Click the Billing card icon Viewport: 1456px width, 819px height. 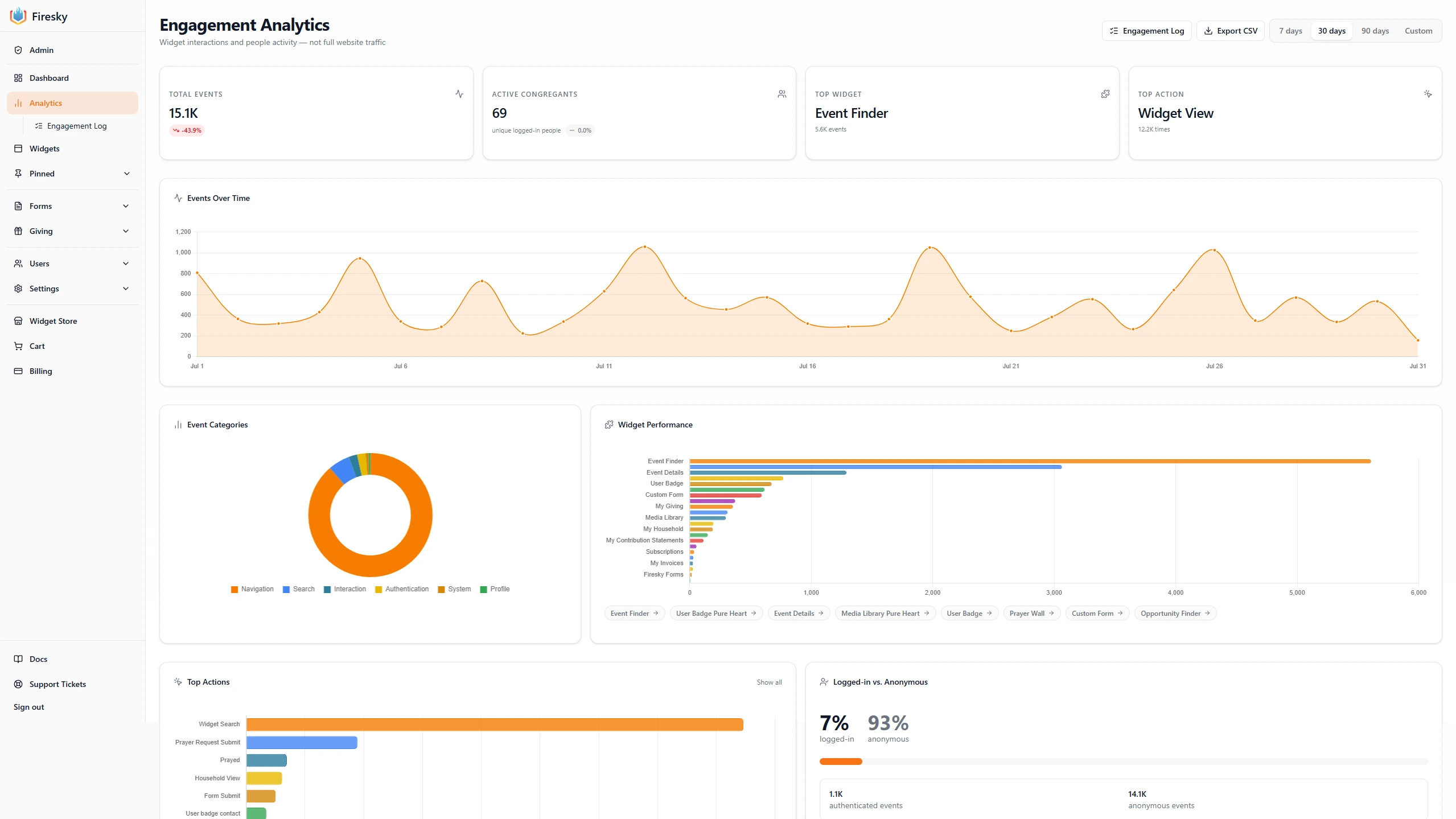coord(18,371)
